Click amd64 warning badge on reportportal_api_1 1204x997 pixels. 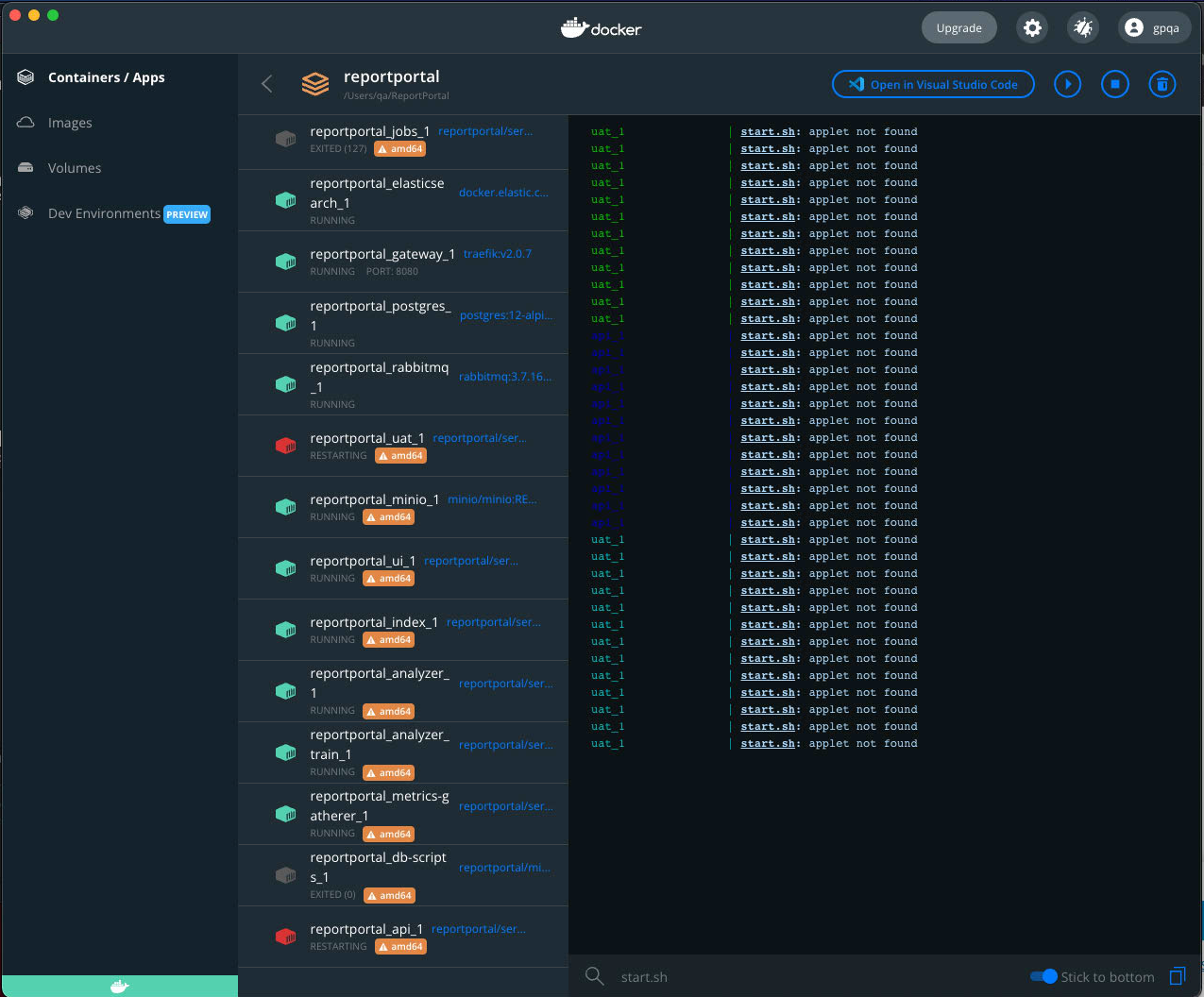click(400, 947)
